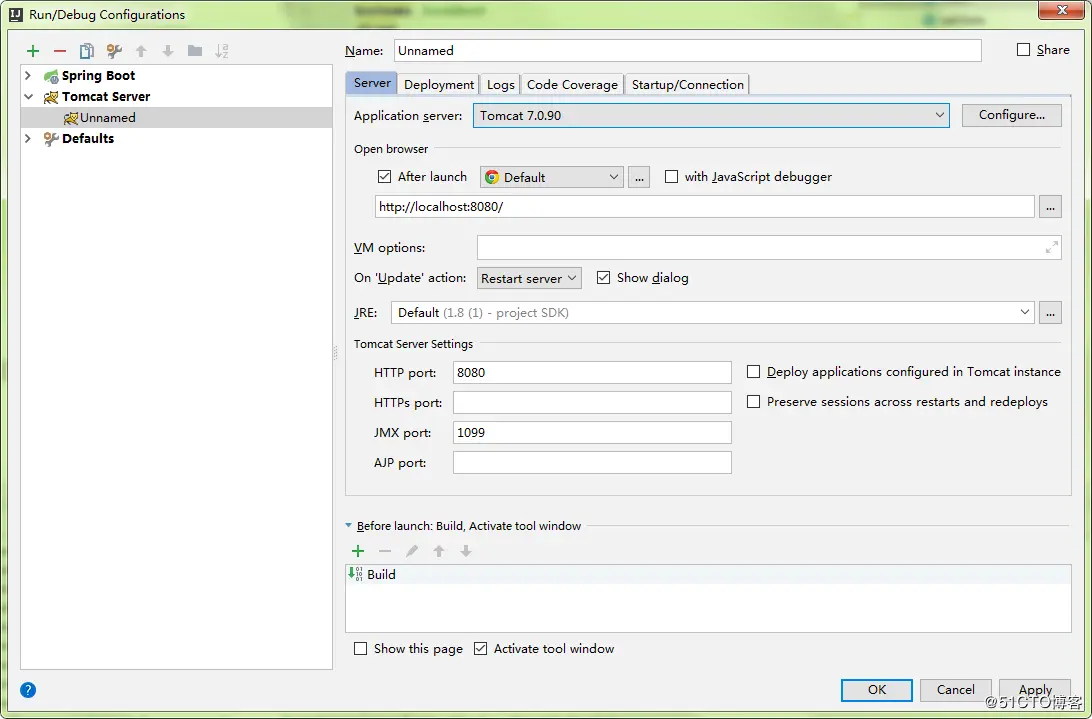
Task: Open the JRE Default dropdown
Action: click(x=712, y=313)
